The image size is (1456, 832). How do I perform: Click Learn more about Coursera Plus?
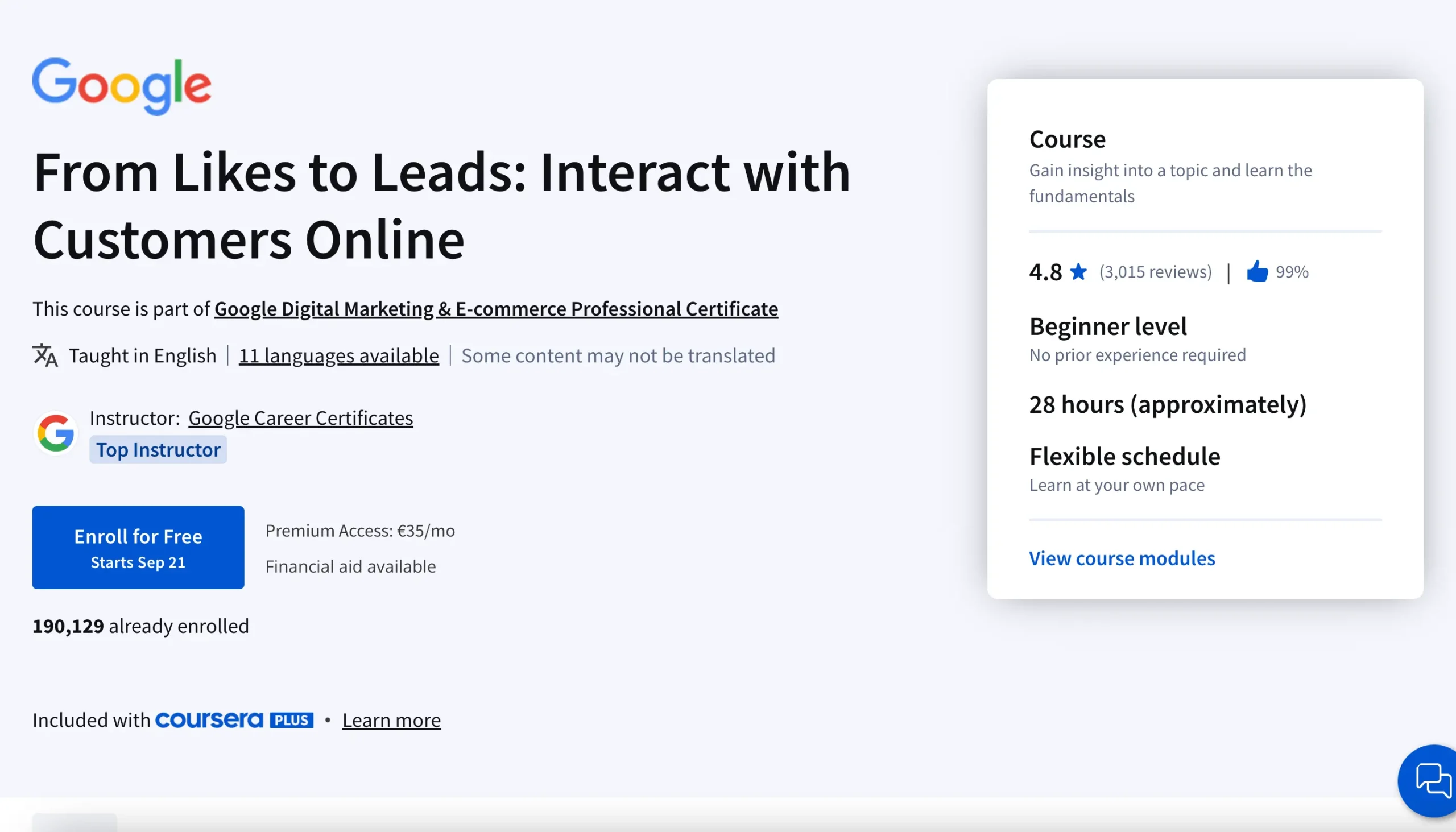(x=391, y=721)
